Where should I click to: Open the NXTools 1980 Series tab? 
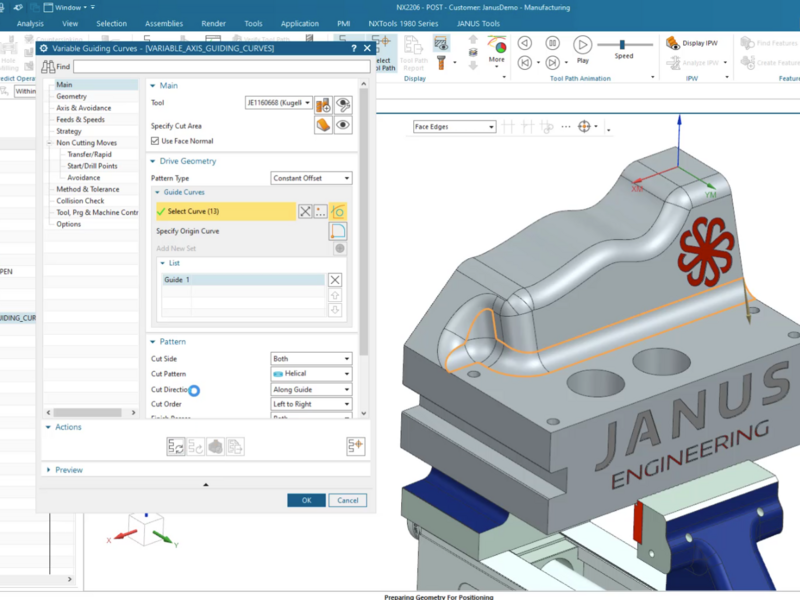click(x=403, y=23)
